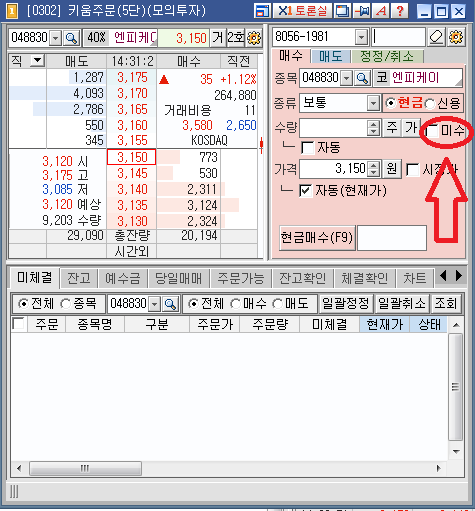The image size is (475, 511).
Task: Expand the top stock code 048830 dropdown
Action: 56,38
